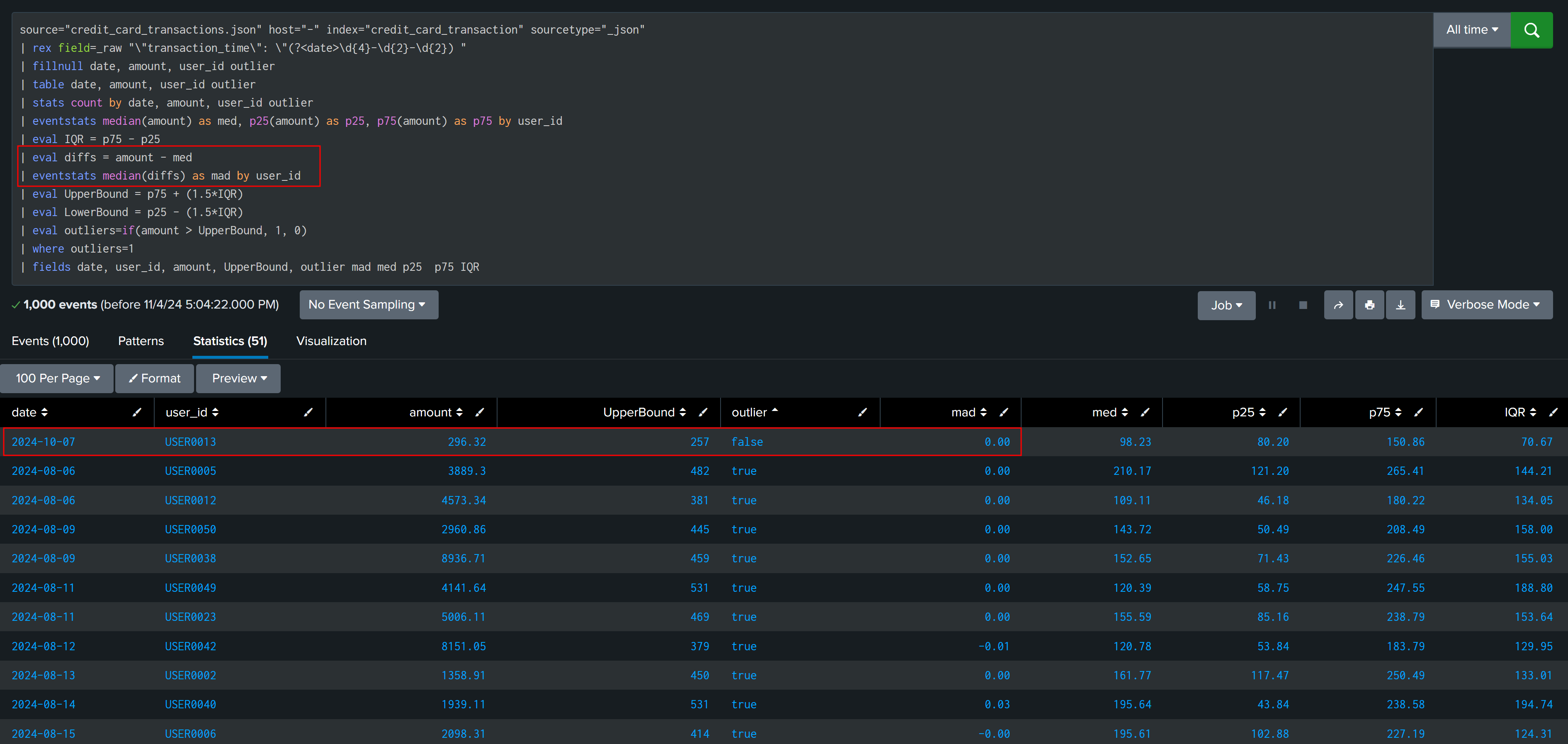The image size is (1568, 744).
Task: Click USER0013 value in first row
Action: click(x=190, y=441)
